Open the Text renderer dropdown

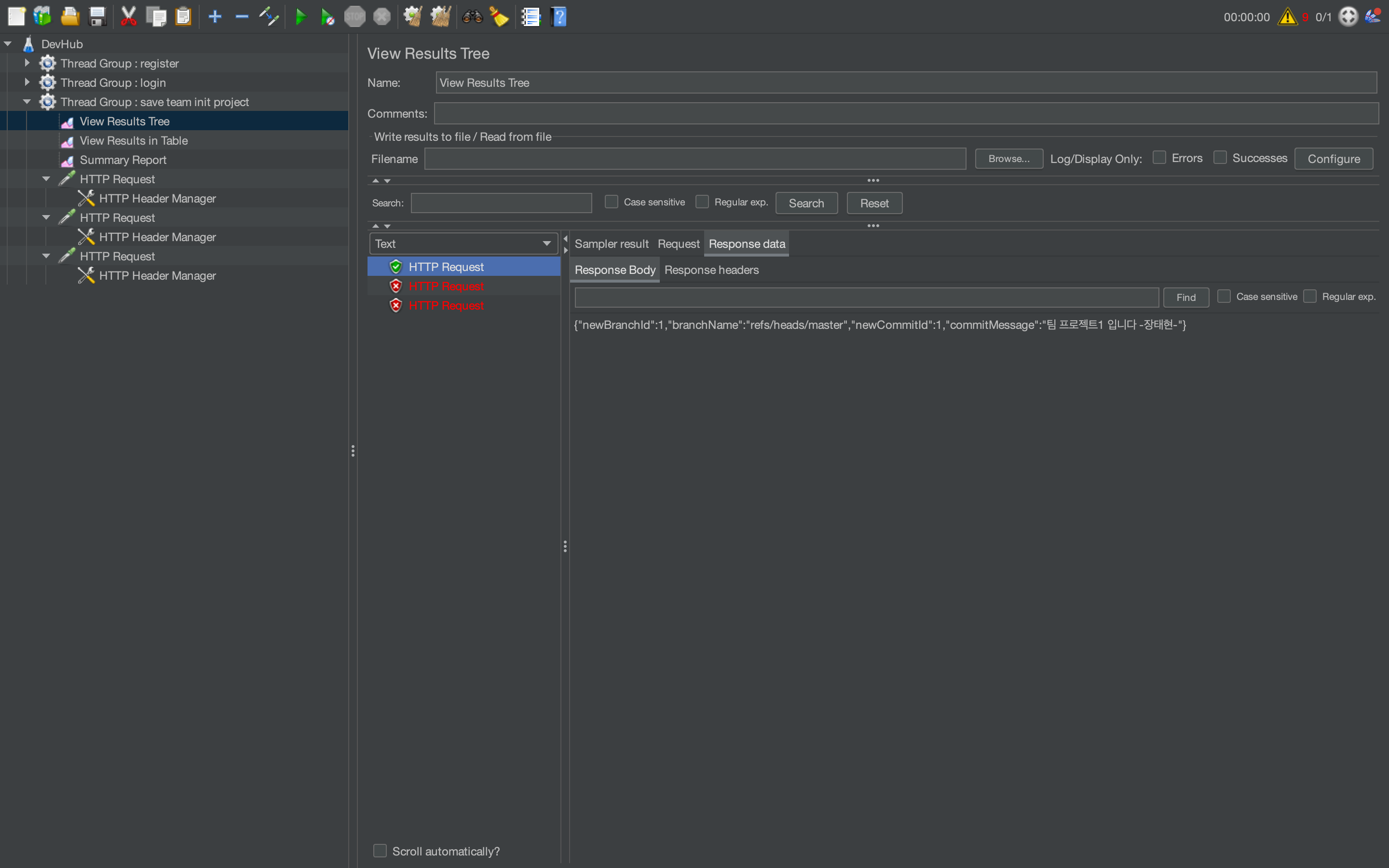463,244
